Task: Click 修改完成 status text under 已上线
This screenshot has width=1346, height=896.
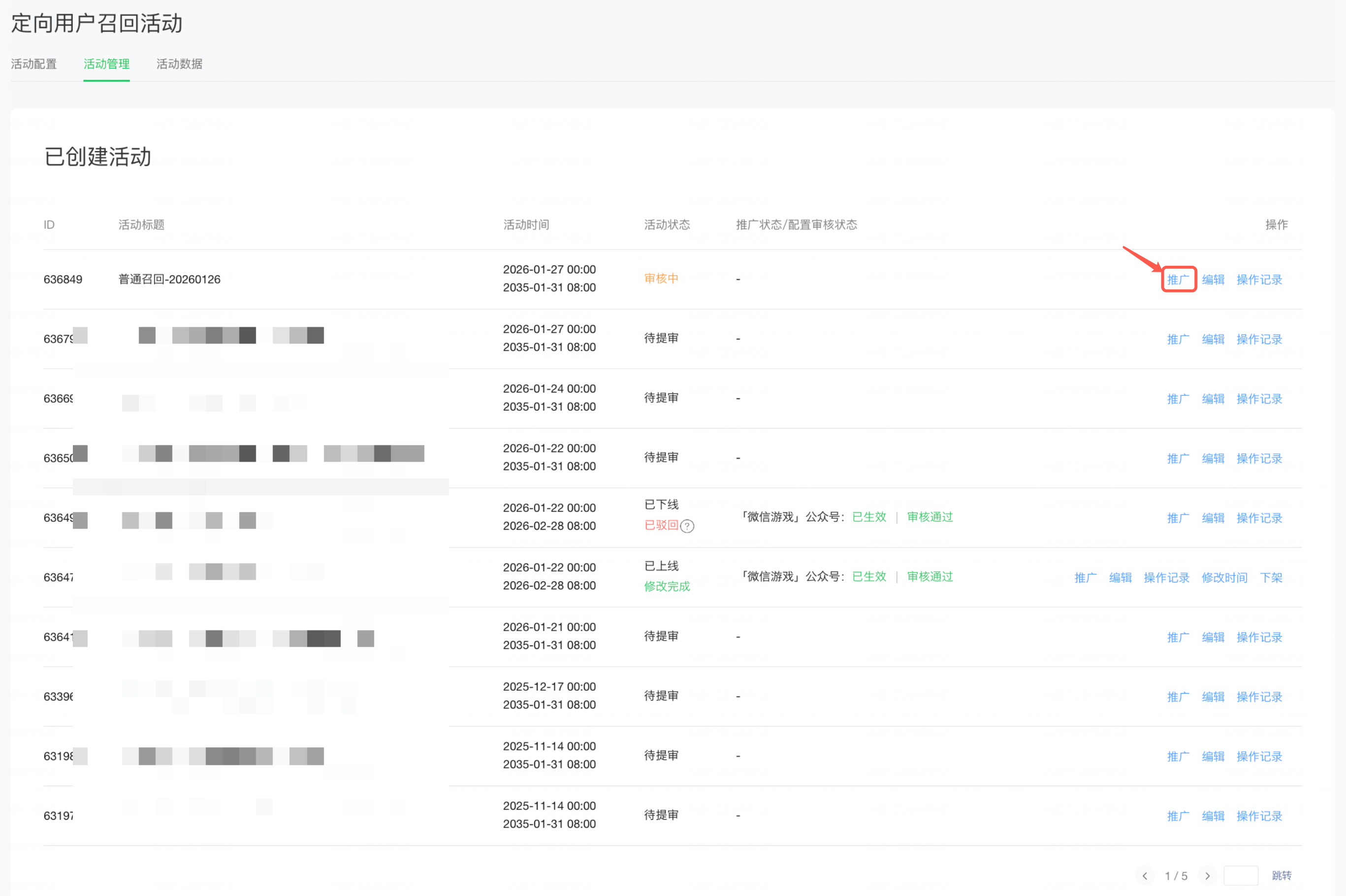Action: tap(667, 586)
